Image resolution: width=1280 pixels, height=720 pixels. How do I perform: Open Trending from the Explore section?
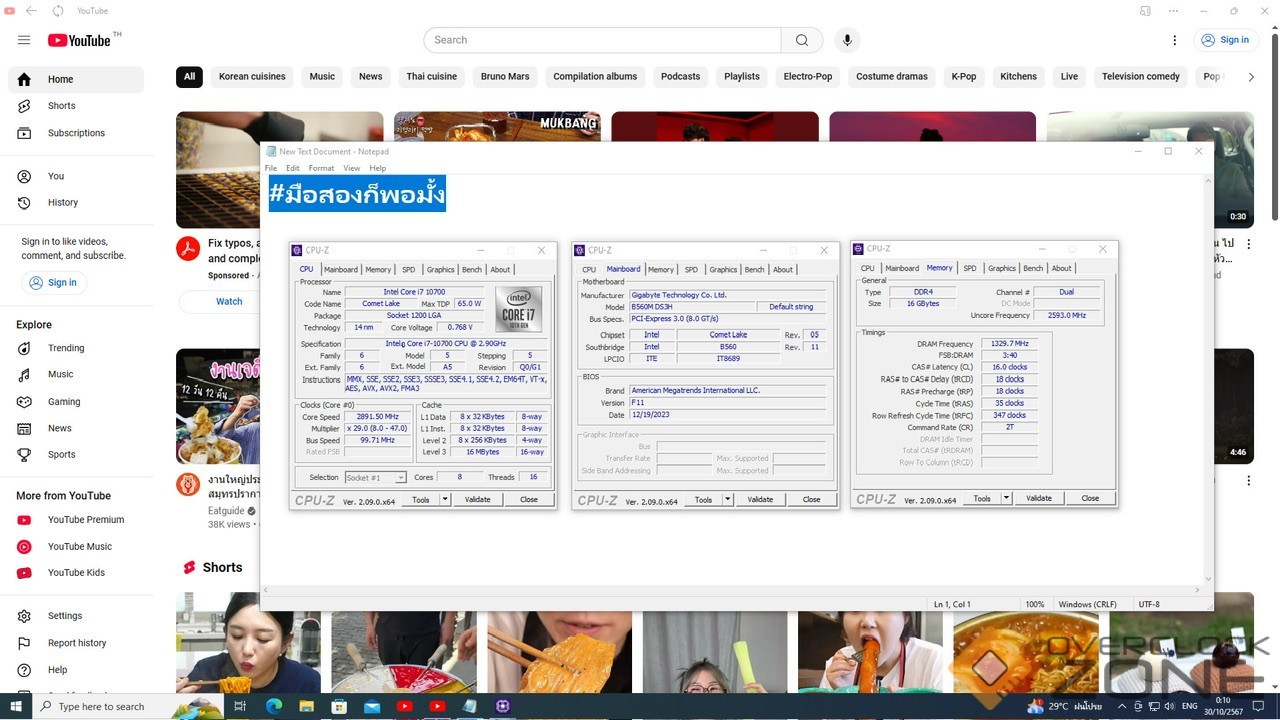click(66, 348)
